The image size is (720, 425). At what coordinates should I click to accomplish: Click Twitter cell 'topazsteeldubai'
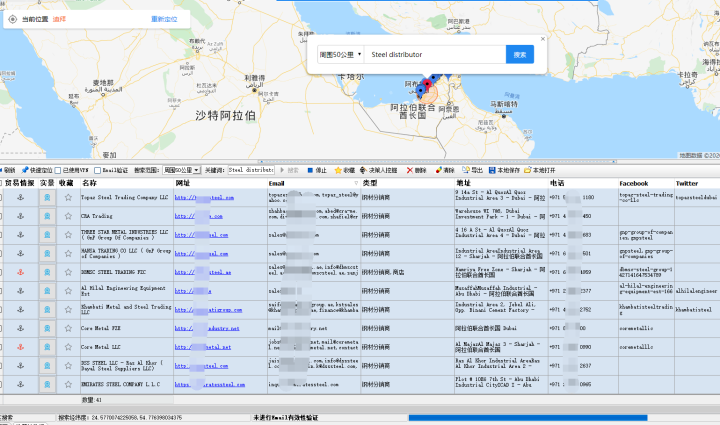click(x=696, y=198)
